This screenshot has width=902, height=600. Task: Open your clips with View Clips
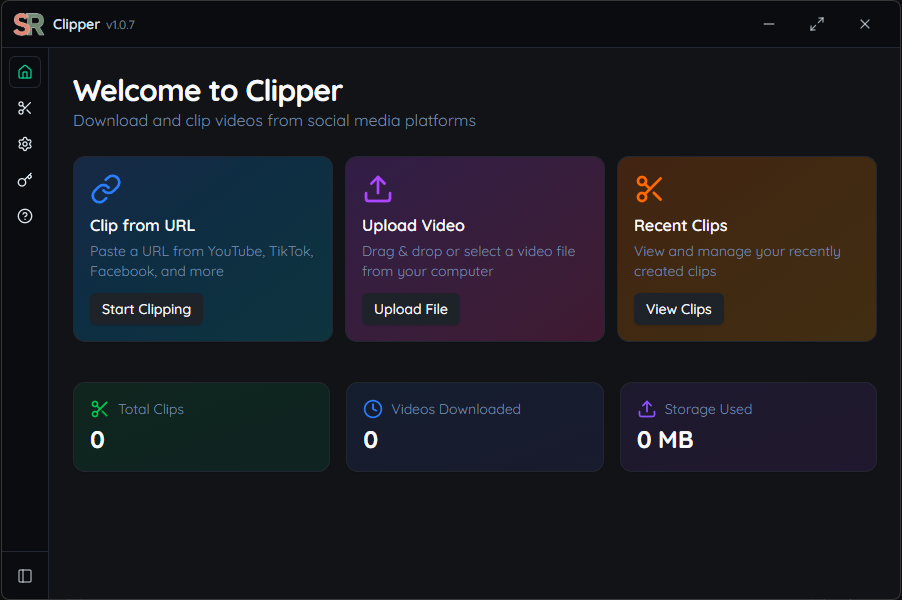(x=678, y=309)
